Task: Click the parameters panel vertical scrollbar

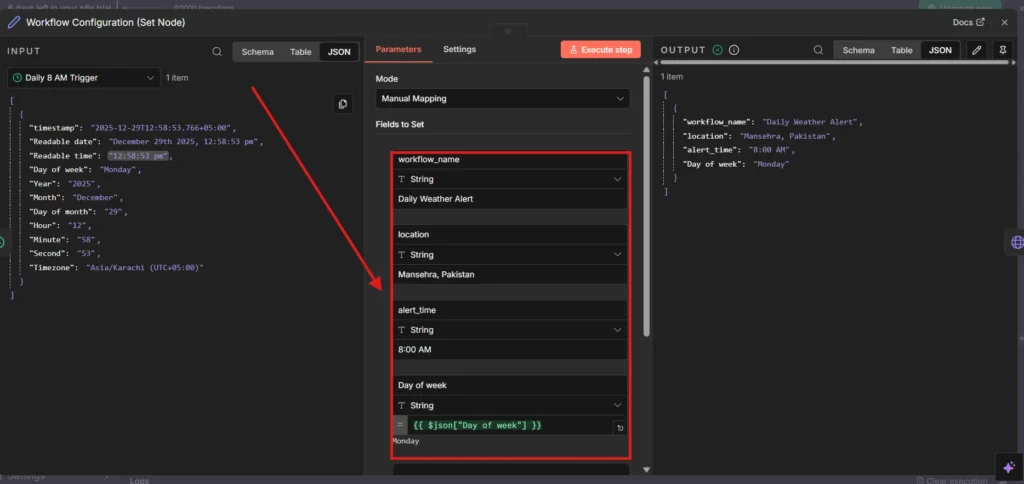Action: point(647,206)
